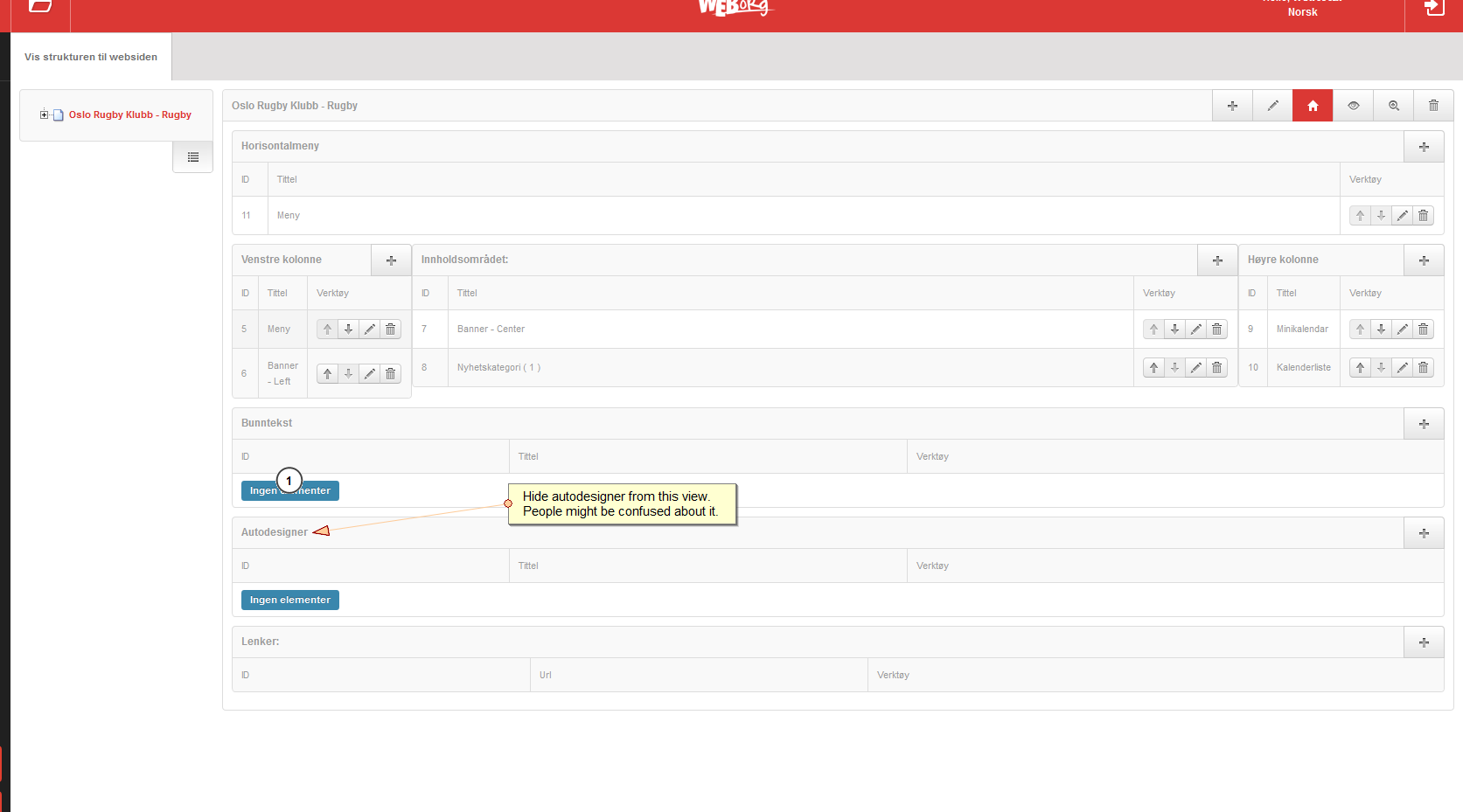Screen dimensions: 1463x812
Task: Move Kalenderliste down
Action: click(x=1381, y=367)
